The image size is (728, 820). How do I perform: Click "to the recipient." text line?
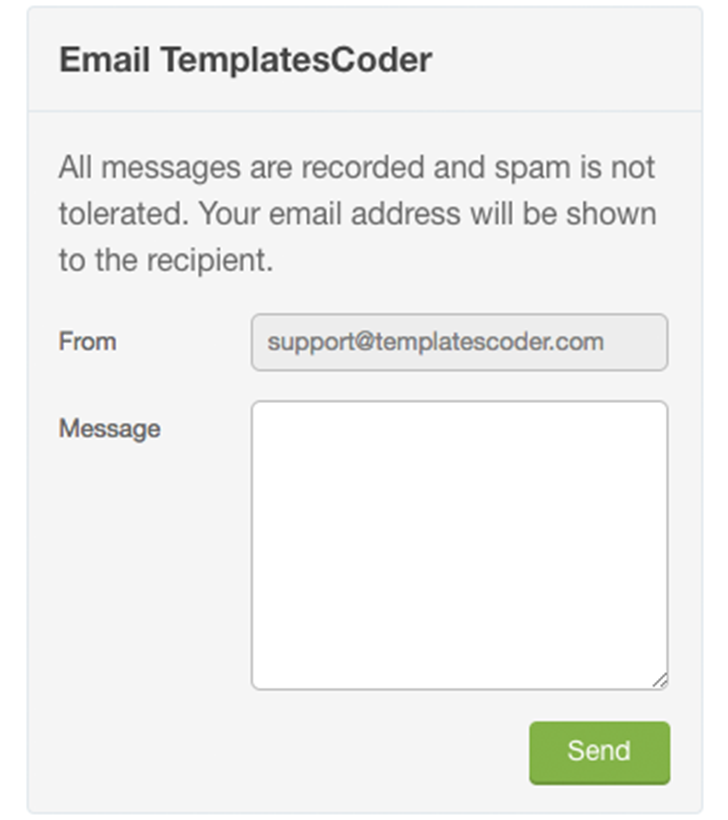(165, 261)
